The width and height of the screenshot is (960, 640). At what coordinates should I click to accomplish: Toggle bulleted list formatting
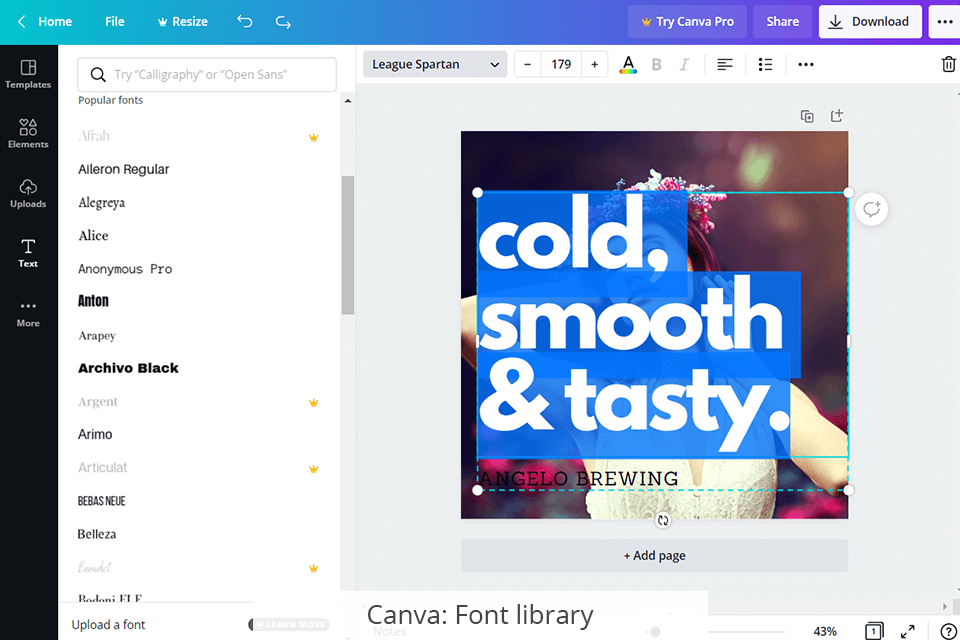(765, 64)
